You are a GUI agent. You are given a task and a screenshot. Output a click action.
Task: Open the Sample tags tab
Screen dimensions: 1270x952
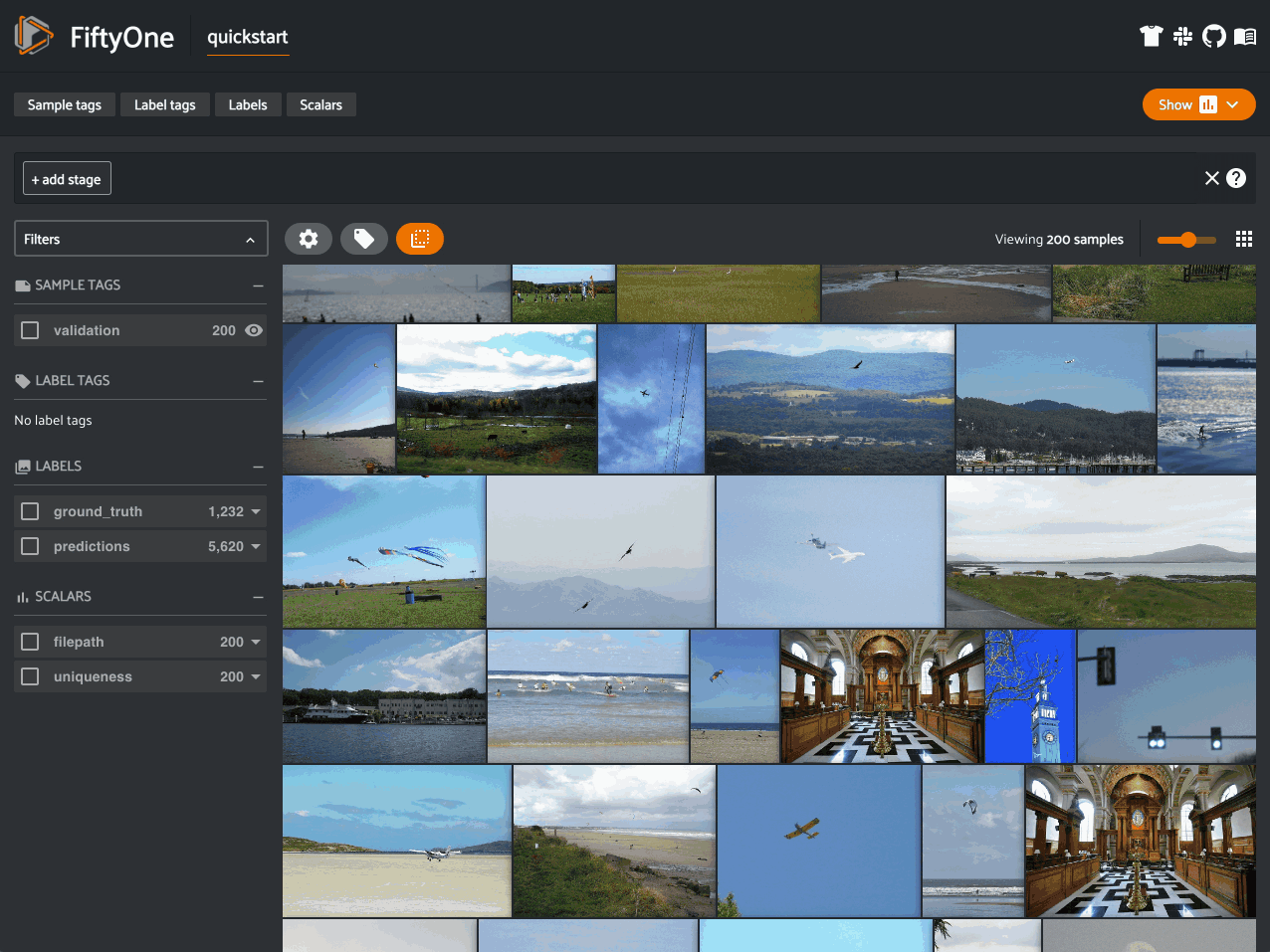(x=65, y=104)
